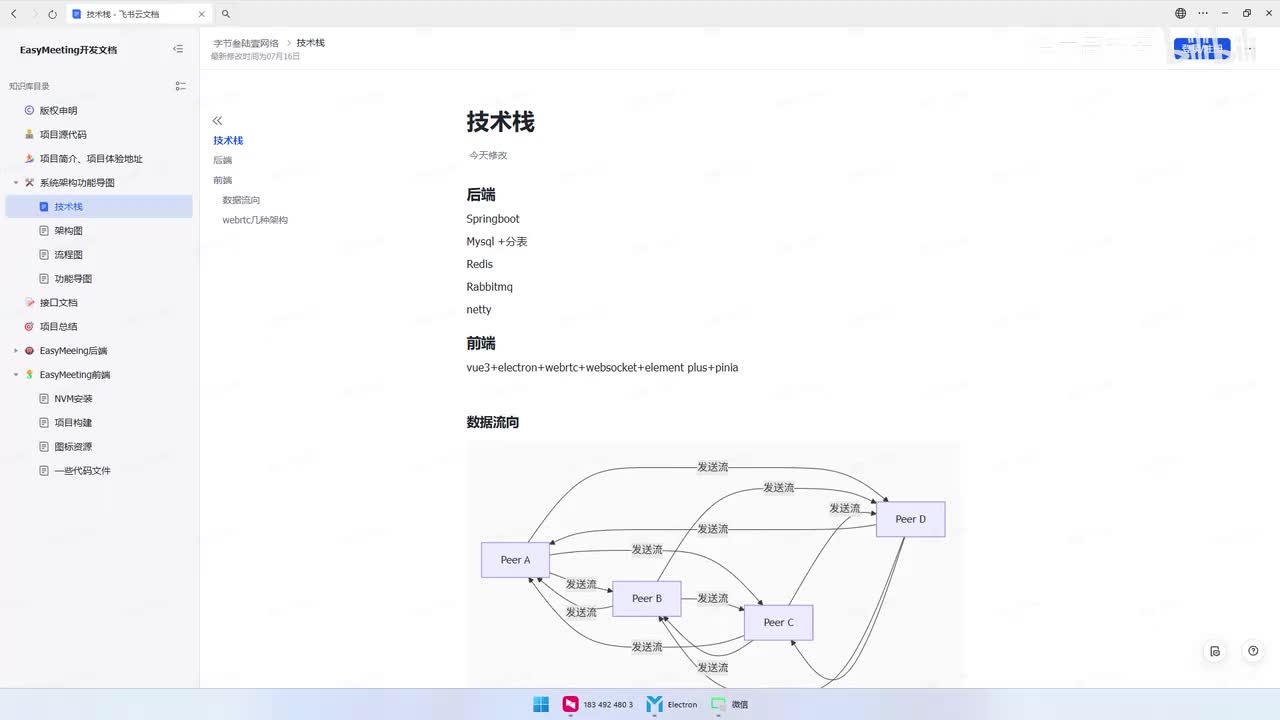Screen dimensions: 1280x720
Task: Open the document header more options menu
Action: 1249,48
